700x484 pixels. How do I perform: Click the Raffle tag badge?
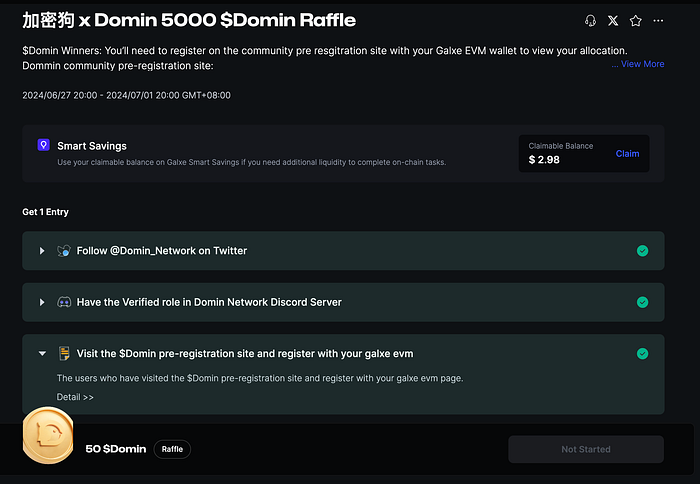pos(172,449)
